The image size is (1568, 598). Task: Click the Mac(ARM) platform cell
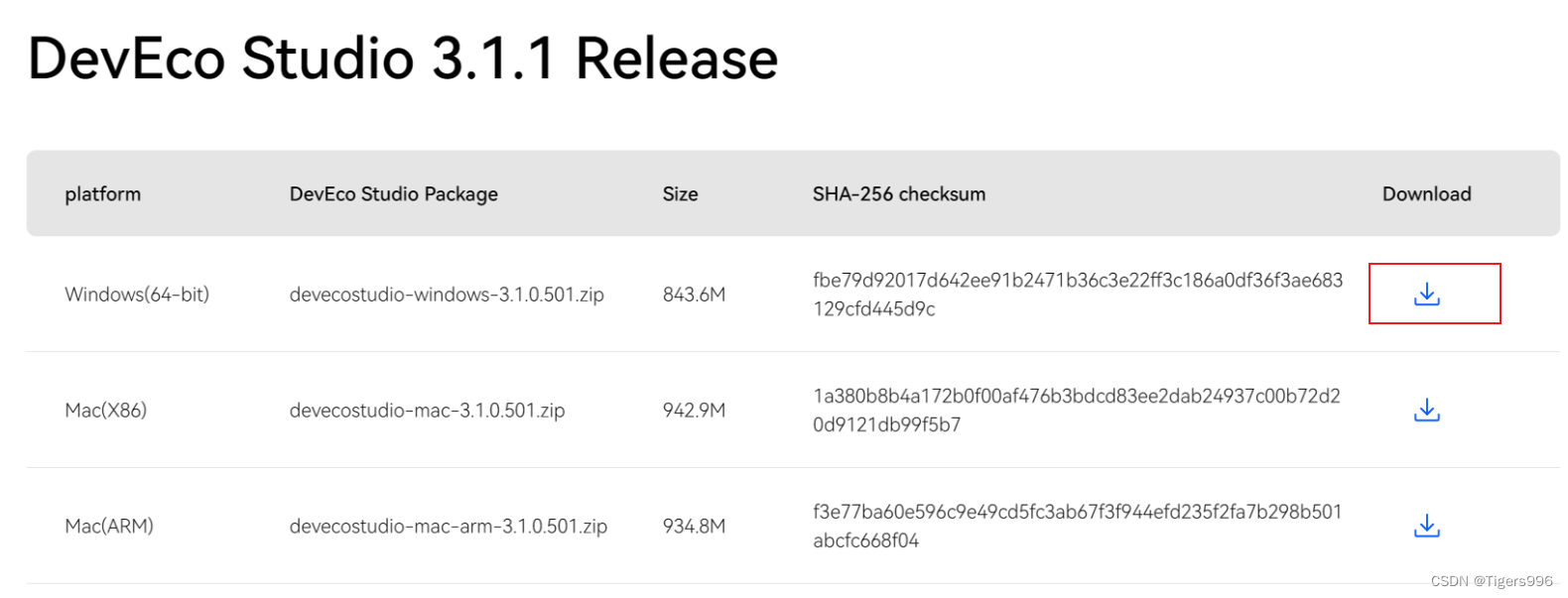click(109, 527)
